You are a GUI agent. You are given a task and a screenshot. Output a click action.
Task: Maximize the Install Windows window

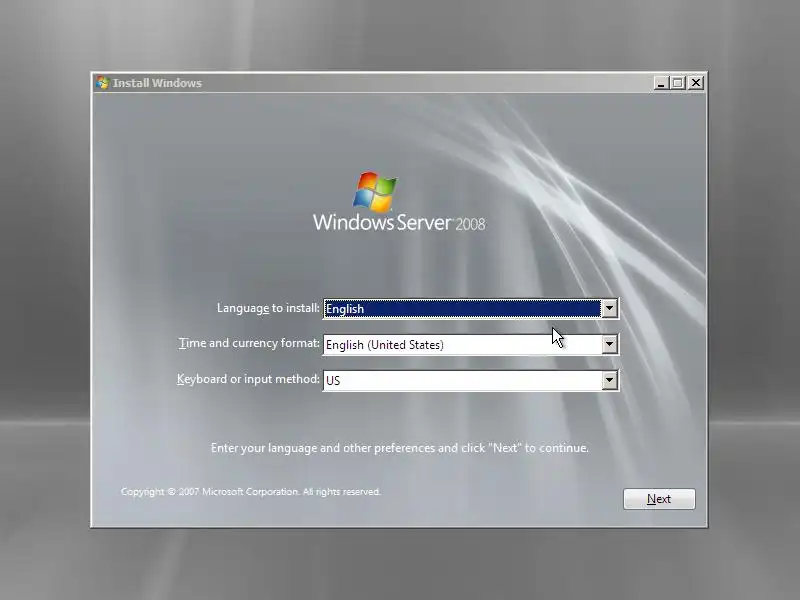[678, 83]
